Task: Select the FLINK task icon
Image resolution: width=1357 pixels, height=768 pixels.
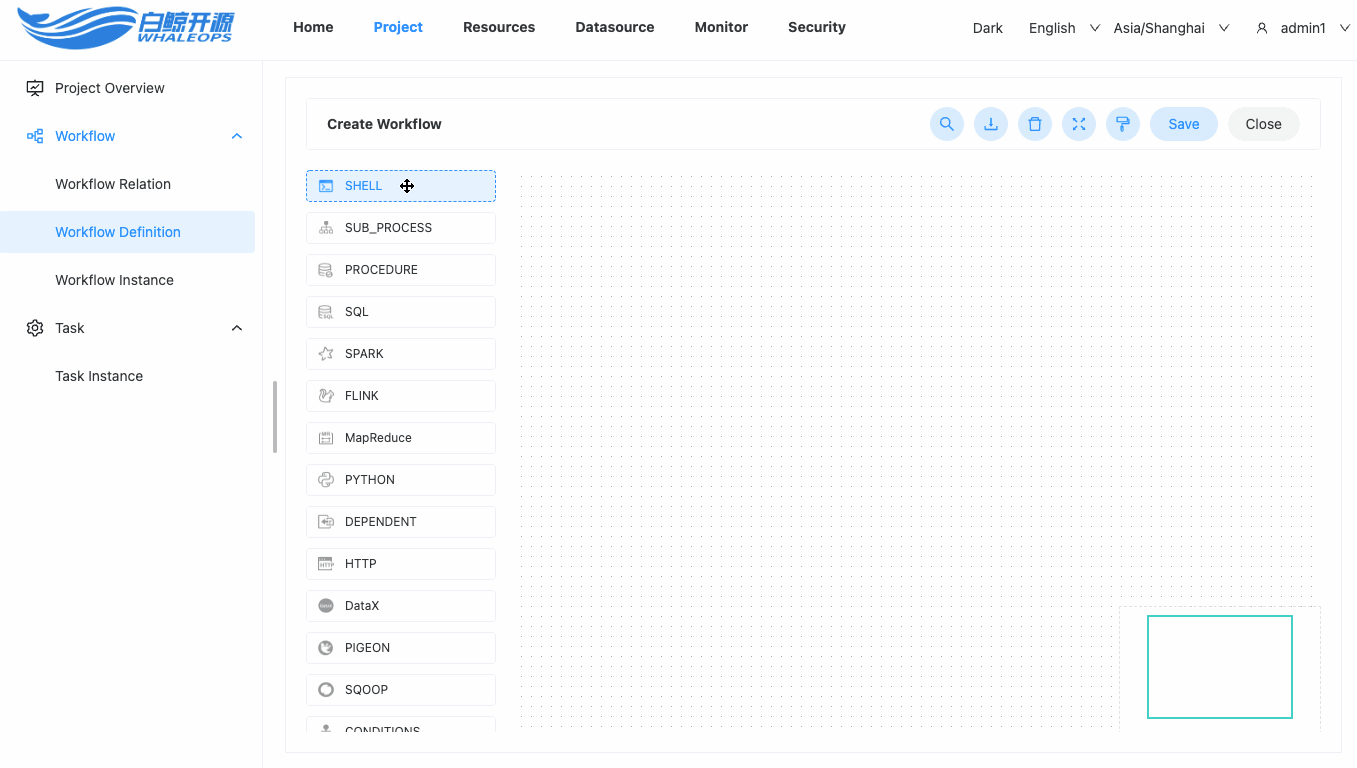Action: tap(326, 396)
